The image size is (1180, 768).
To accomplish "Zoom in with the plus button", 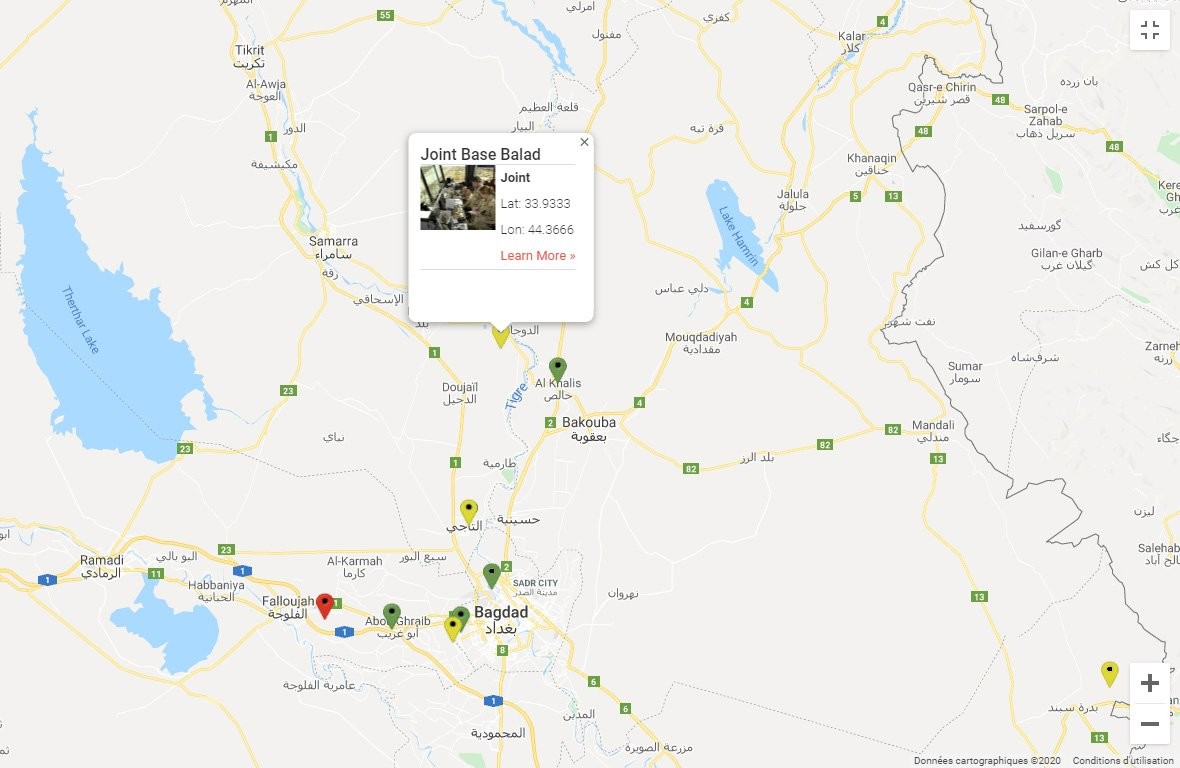I will (1149, 683).
